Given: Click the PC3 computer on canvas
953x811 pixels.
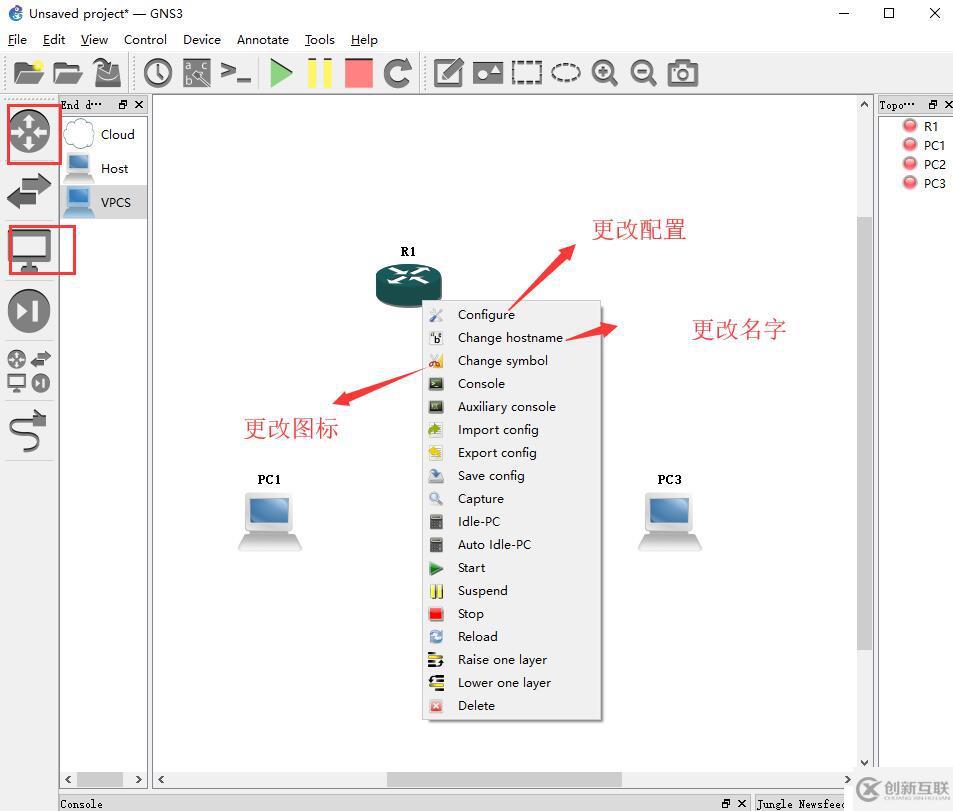Looking at the screenshot, I should tap(669, 522).
